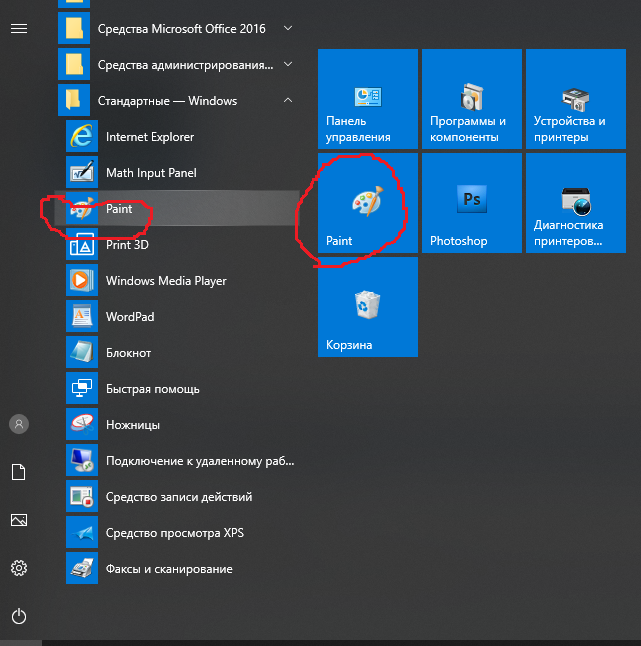Screen dimensions: 641x646
Task: Click the Photoshop tile
Action: 472,203
